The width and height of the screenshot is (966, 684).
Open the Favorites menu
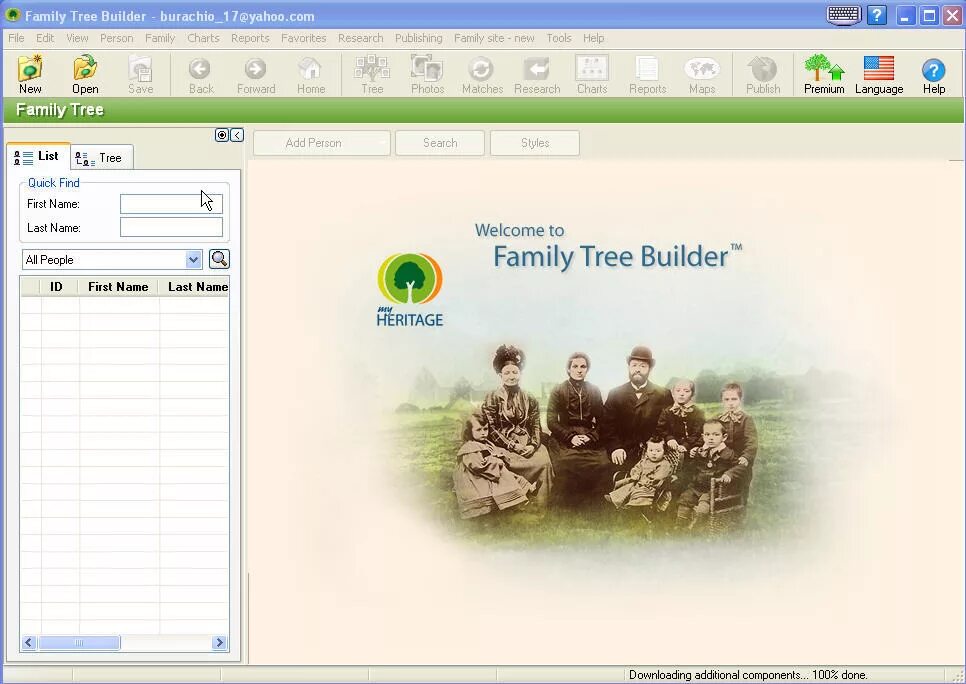pos(304,38)
